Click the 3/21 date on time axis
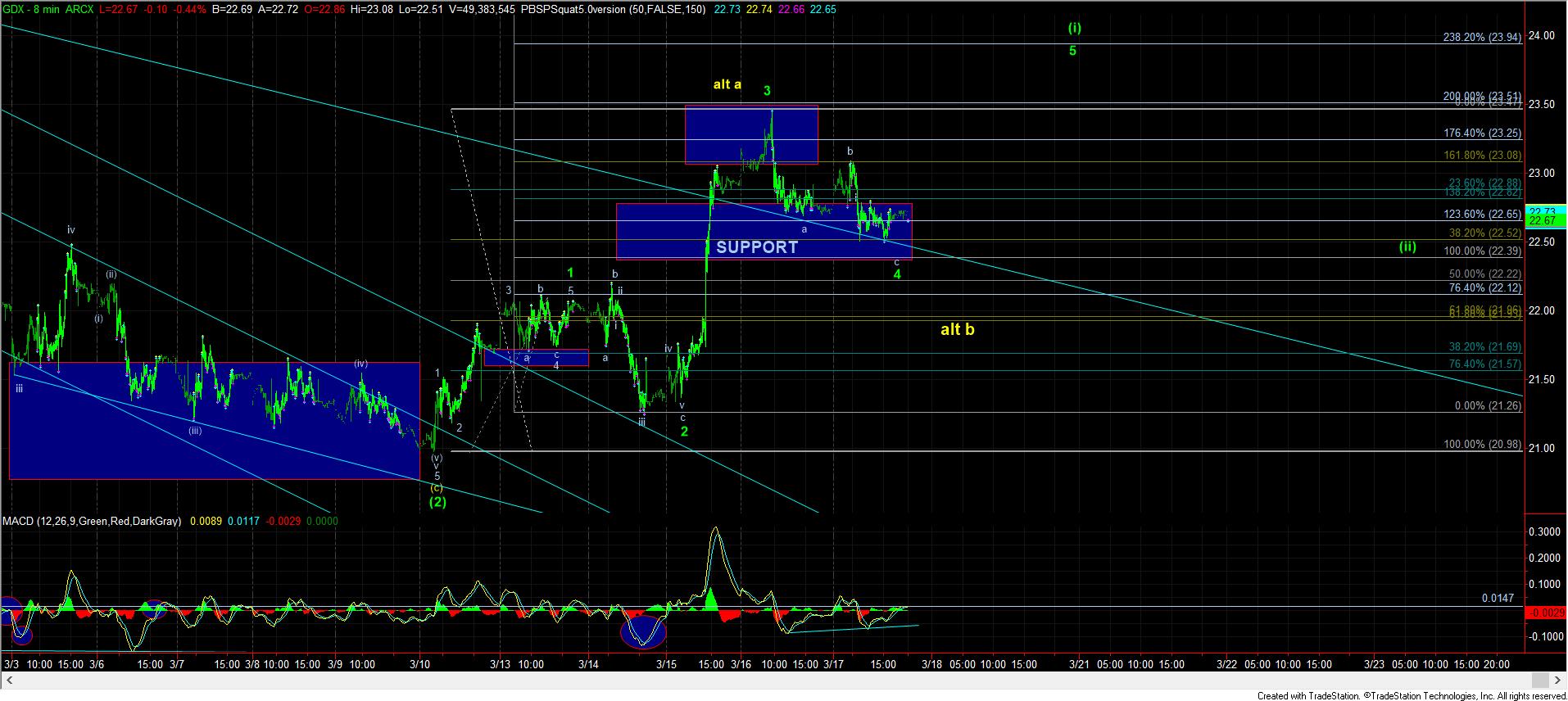 (x=1079, y=664)
